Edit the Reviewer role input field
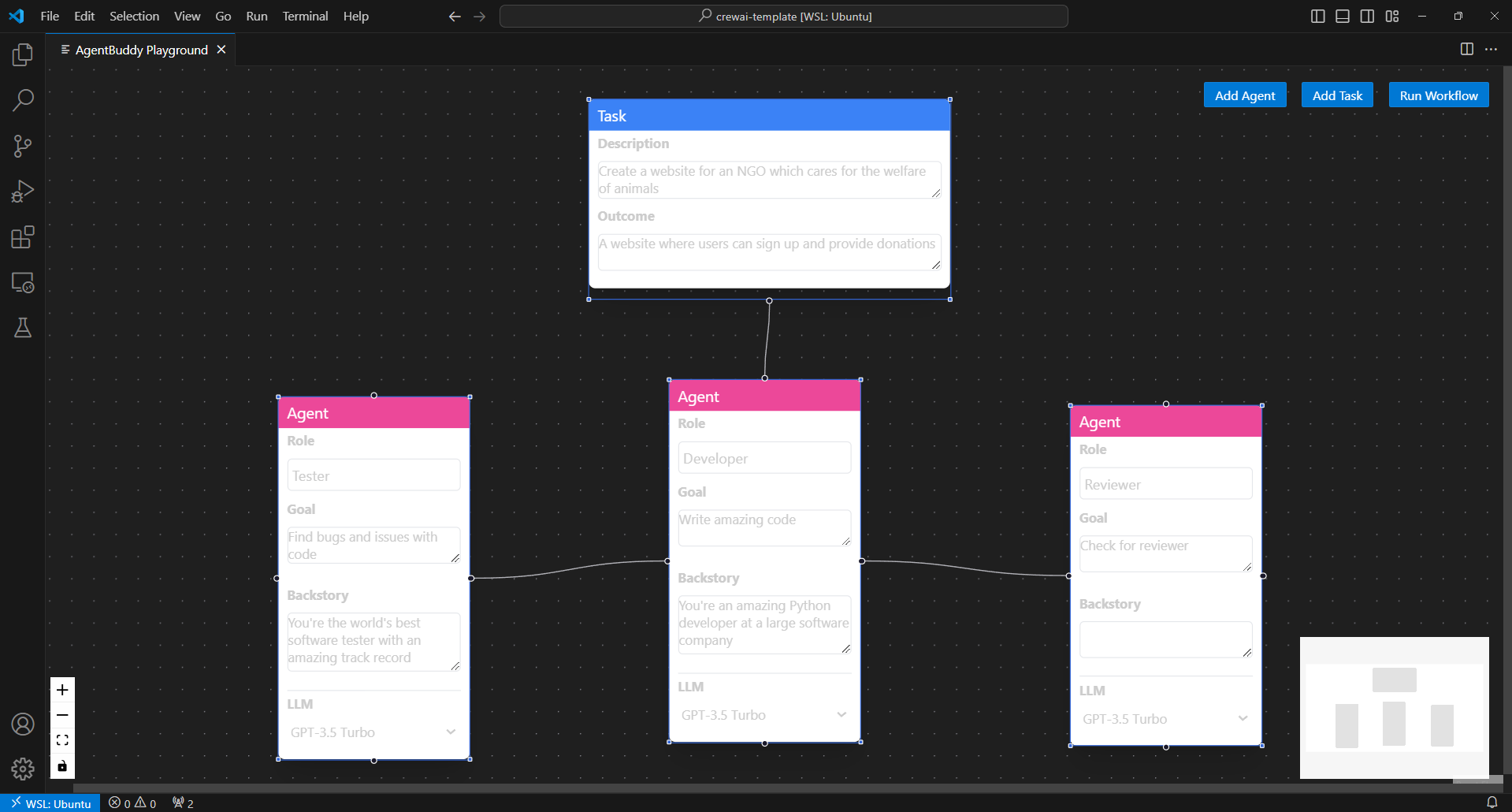This screenshot has height=812, width=1512. click(x=1165, y=484)
